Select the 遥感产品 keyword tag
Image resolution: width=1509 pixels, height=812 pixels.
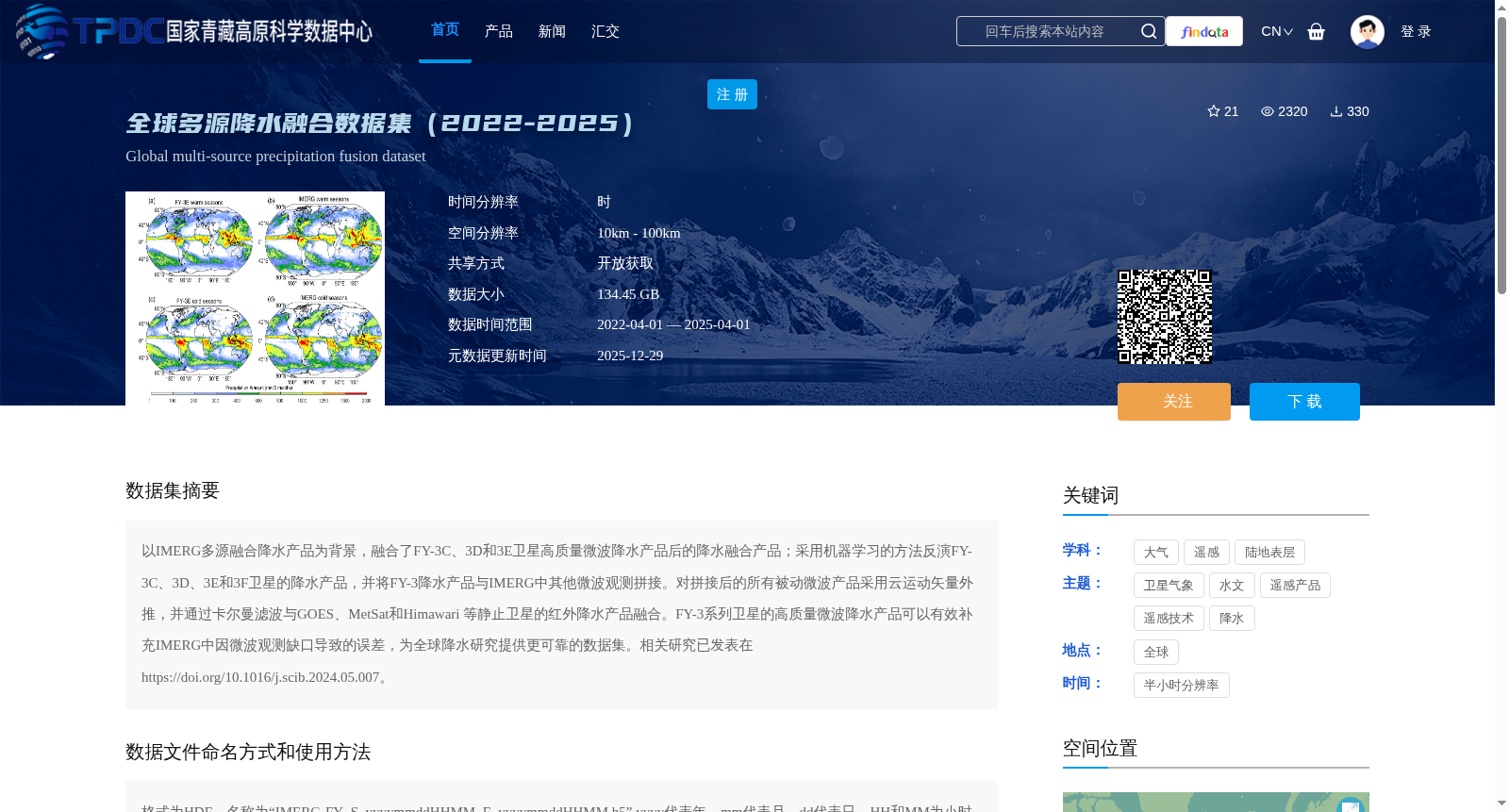1295,586
